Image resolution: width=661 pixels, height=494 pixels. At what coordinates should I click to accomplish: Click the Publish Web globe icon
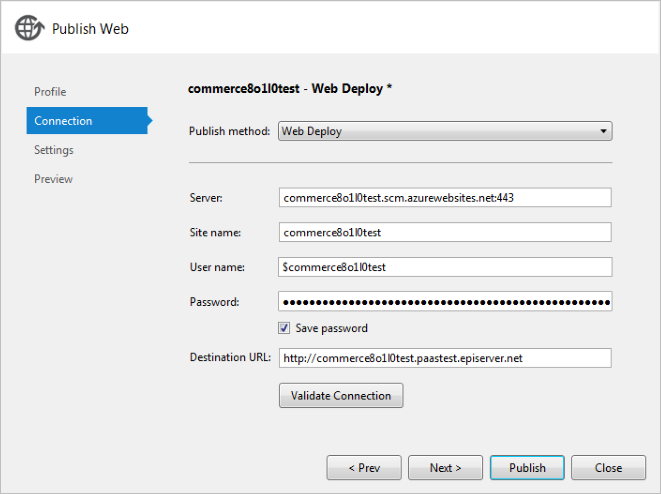pos(30,28)
